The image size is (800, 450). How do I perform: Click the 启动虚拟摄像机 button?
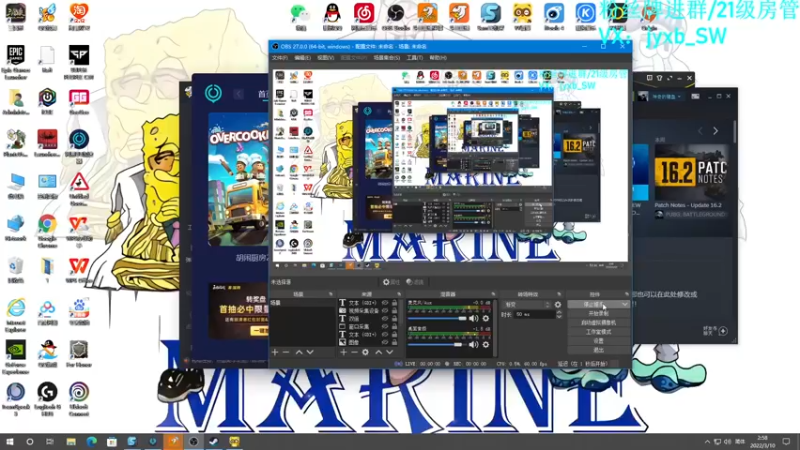coord(598,323)
